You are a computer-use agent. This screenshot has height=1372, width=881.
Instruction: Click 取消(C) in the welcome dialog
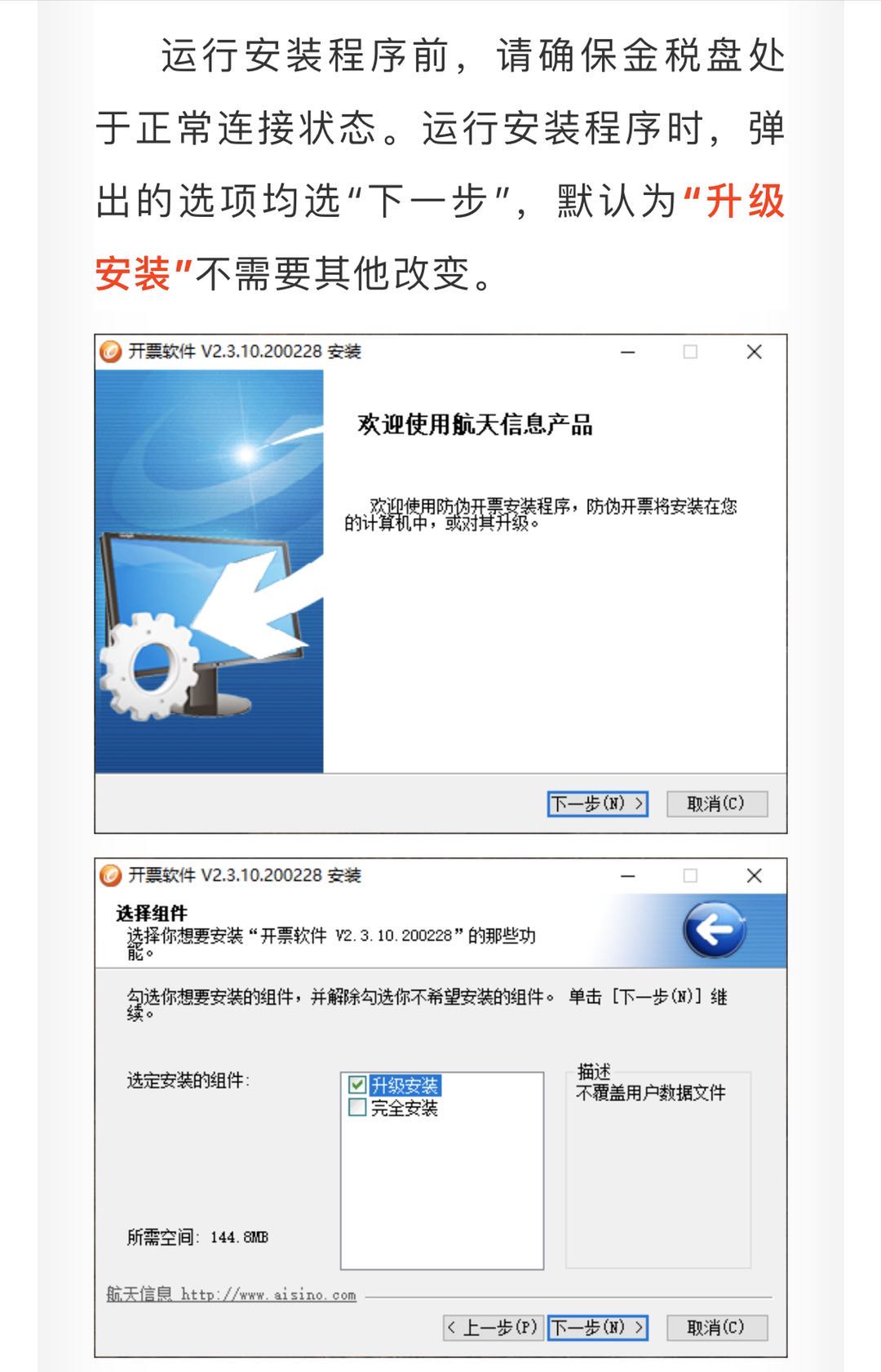(716, 803)
